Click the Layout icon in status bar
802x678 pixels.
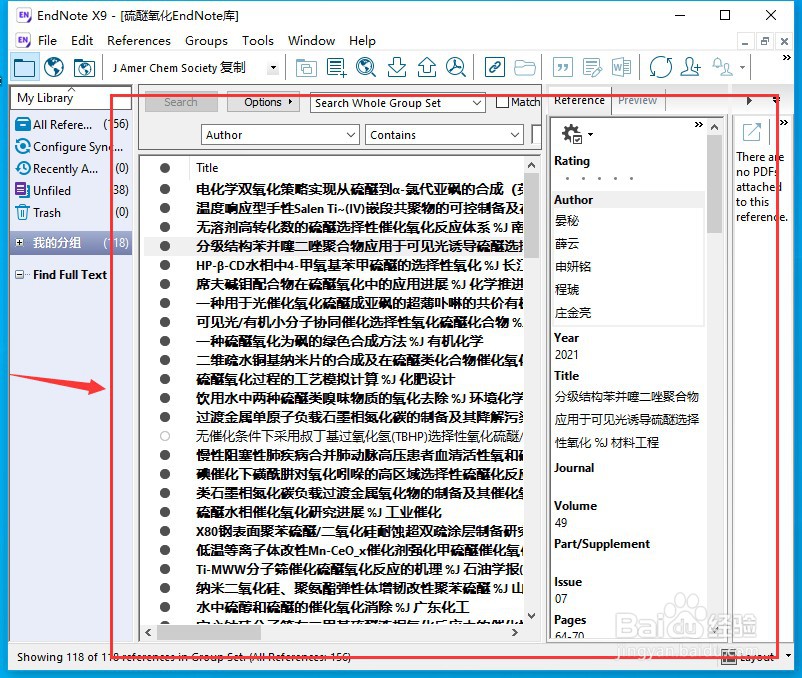[728, 657]
